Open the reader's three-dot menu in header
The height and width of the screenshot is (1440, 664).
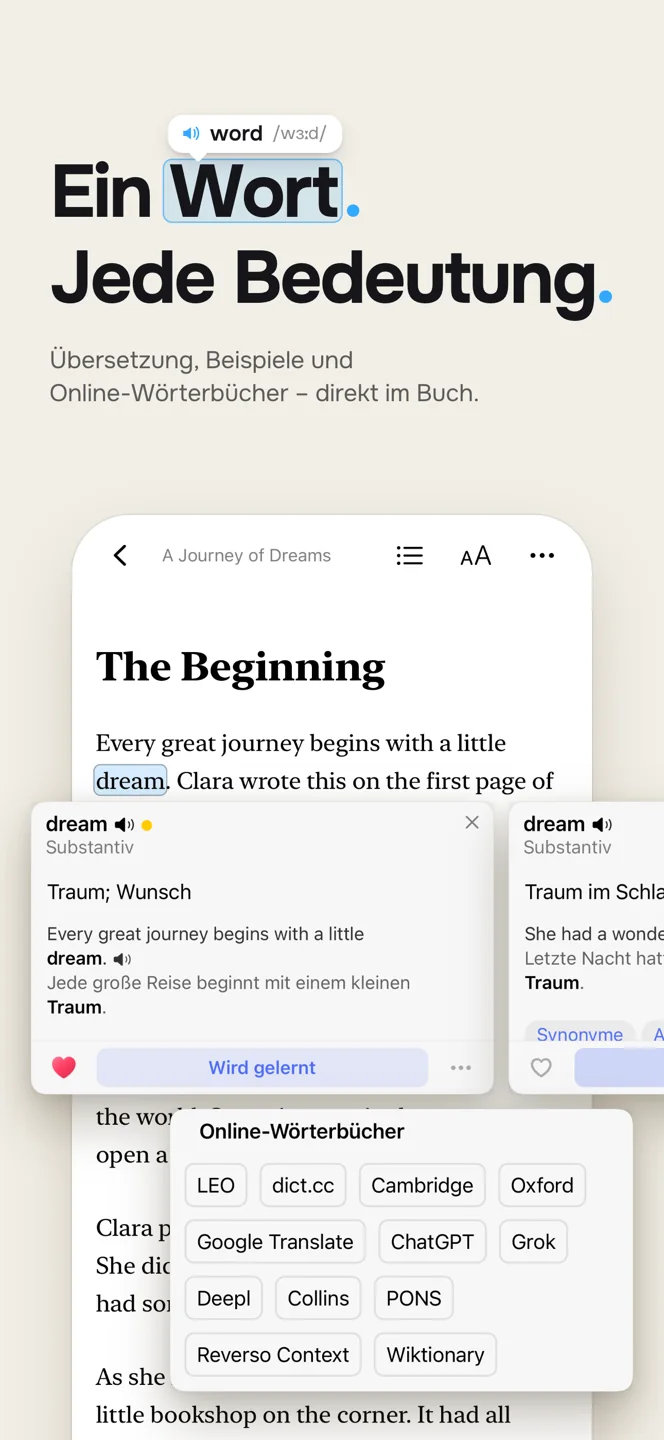[x=542, y=555]
